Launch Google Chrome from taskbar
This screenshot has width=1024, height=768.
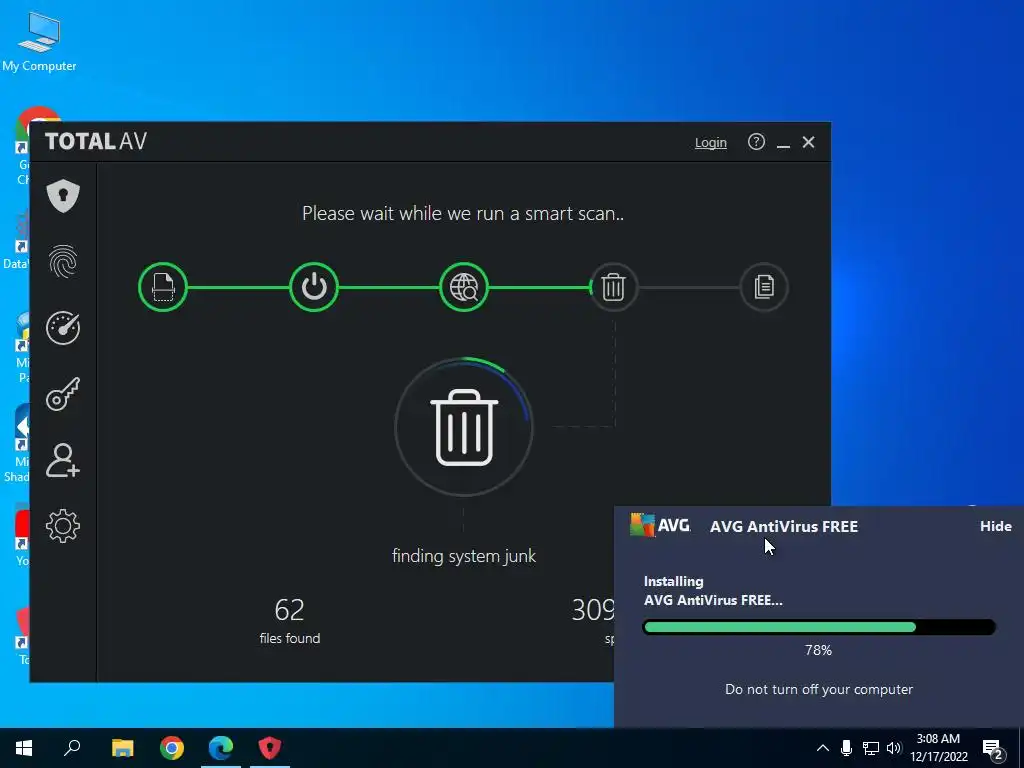(x=172, y=748)
